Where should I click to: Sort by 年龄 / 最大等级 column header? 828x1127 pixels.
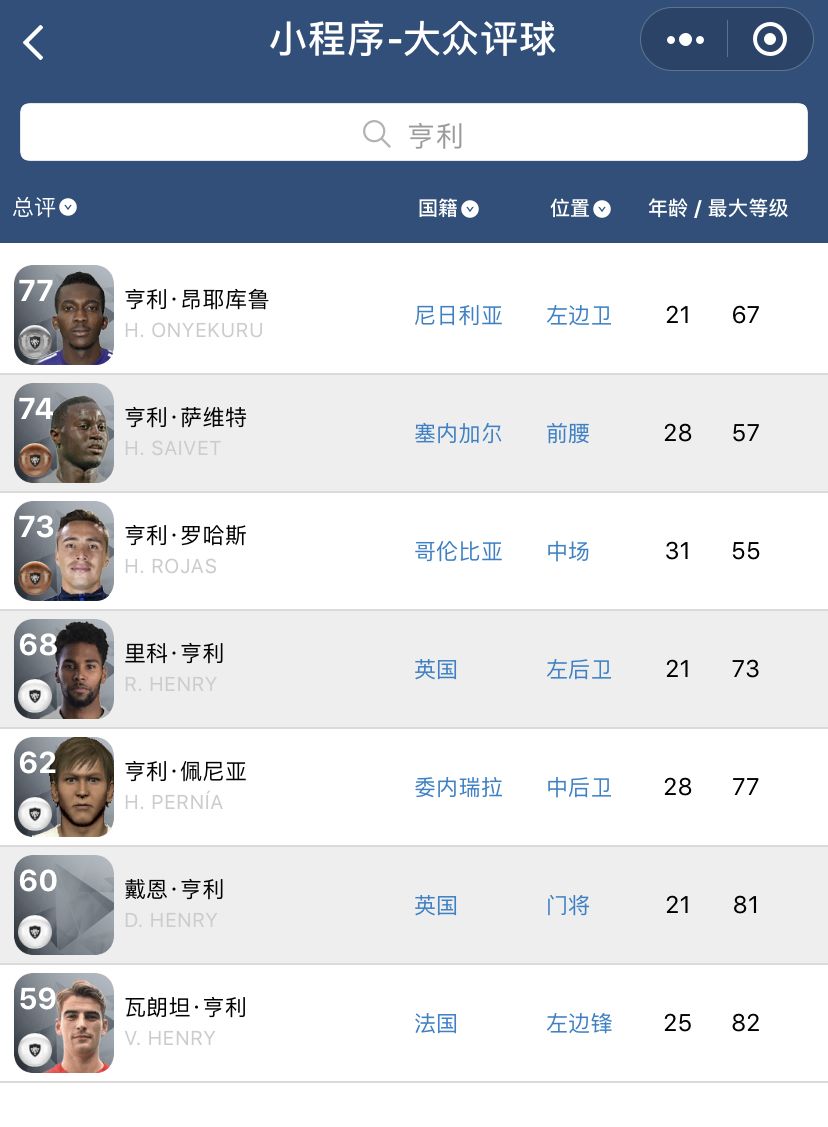click(718, 208)
